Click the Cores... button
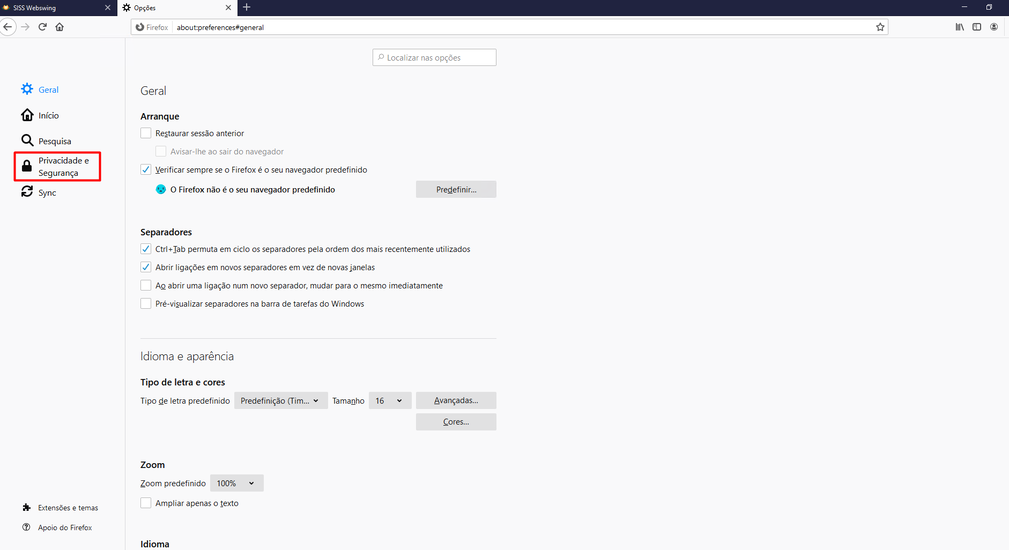Screen dimensions: 1009x550 click(456, 422)
